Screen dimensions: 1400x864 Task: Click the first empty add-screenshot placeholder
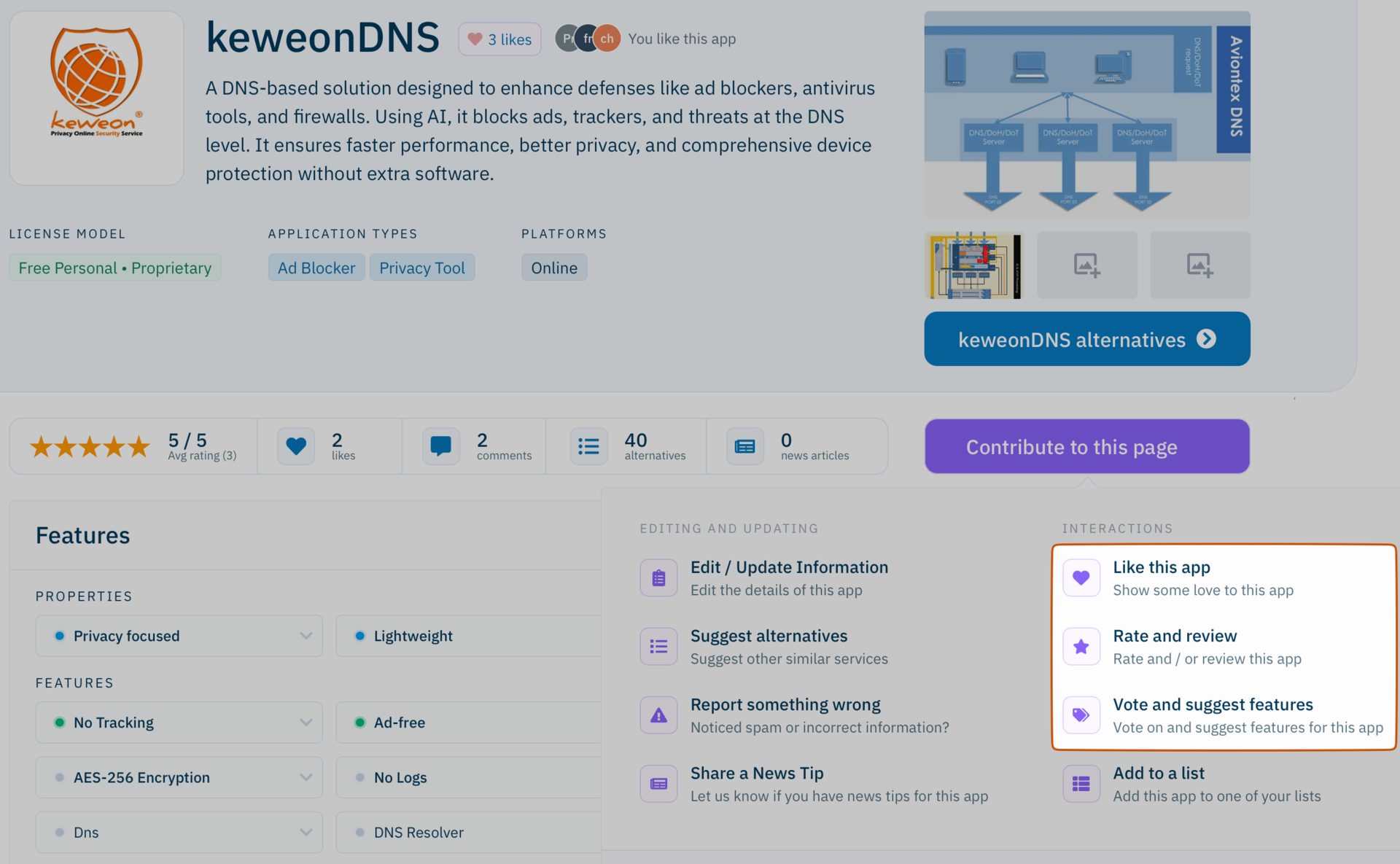pos(1086,265)
